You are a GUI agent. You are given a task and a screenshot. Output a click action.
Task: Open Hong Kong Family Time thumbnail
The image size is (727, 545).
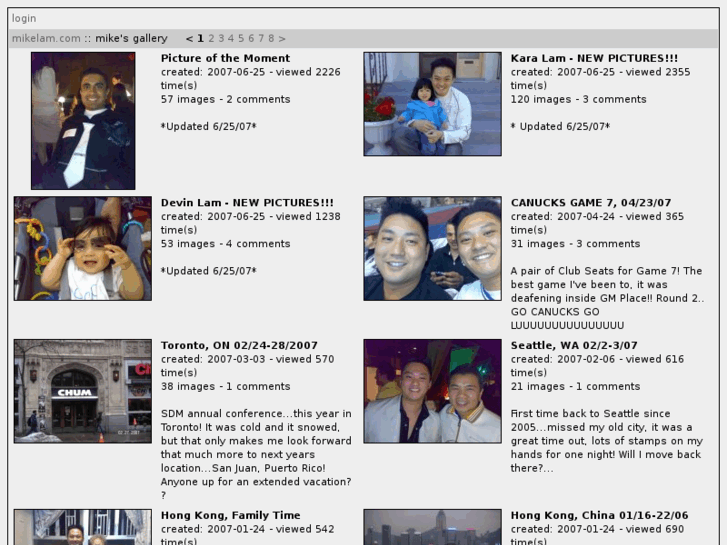tap(83, 527)
